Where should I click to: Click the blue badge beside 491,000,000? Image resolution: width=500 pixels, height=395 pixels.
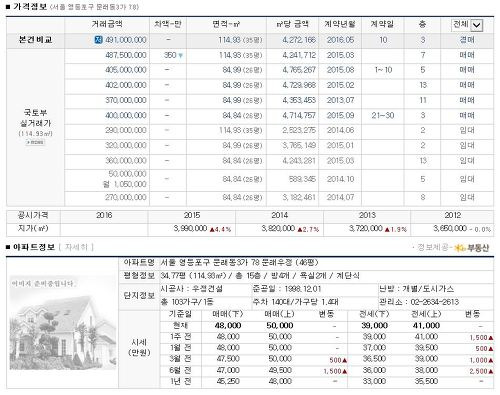click(98, 40)
